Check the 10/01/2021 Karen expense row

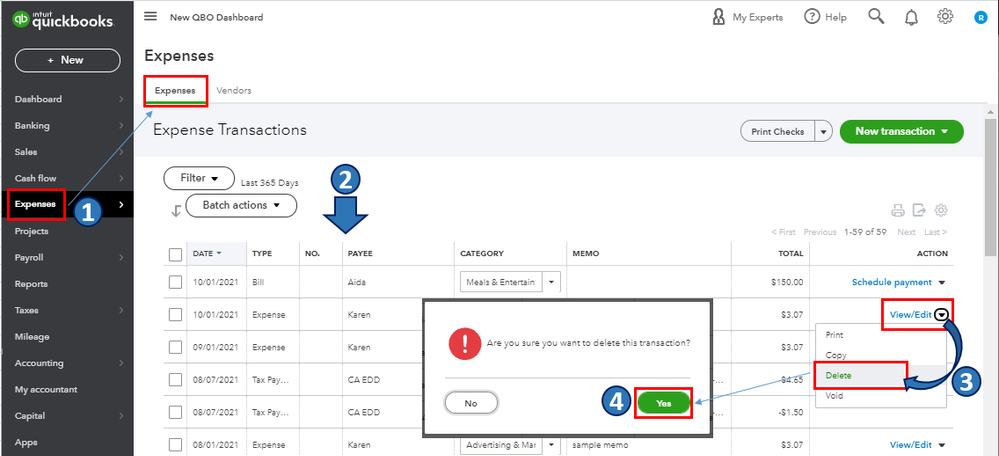tap(175, 315)
